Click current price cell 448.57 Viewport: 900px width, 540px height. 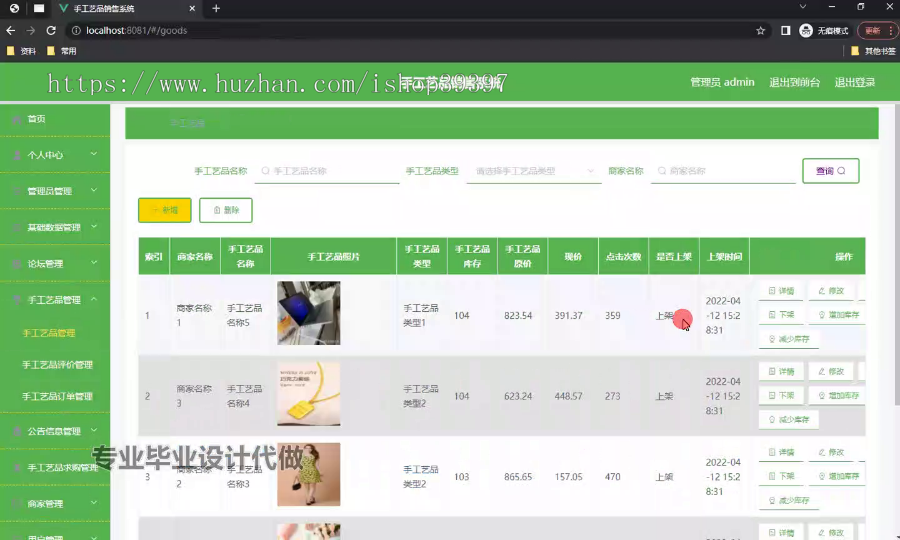pos(568,396)
